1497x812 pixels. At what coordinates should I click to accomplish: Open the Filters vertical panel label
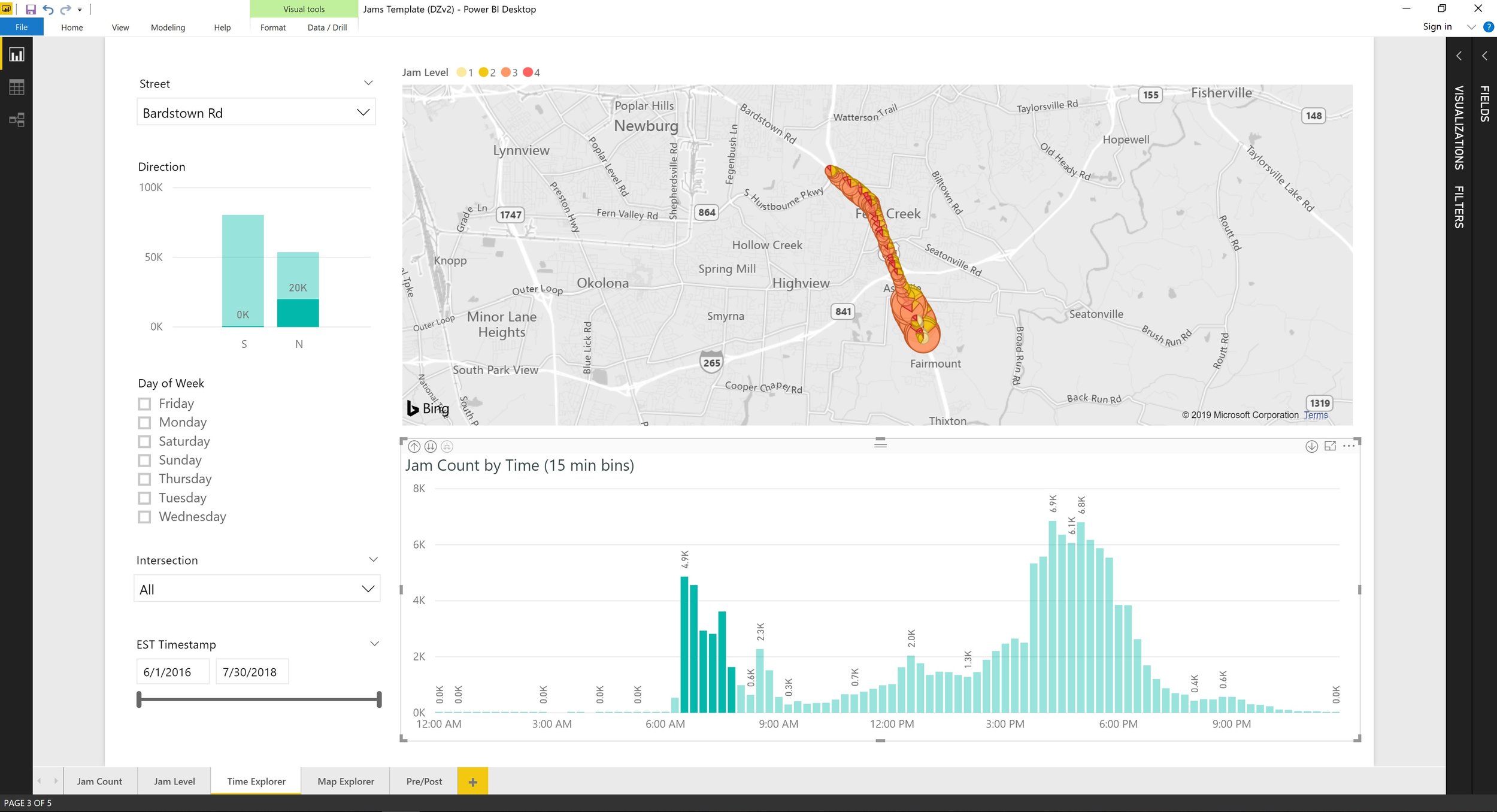click(x=1459, y=207)
